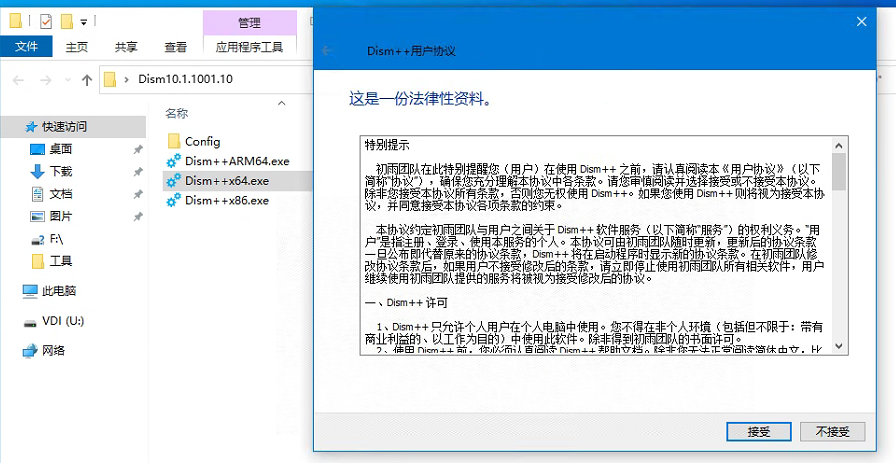896x463 pixels.
Task: Open the Config folder icon
Action: 174,141
